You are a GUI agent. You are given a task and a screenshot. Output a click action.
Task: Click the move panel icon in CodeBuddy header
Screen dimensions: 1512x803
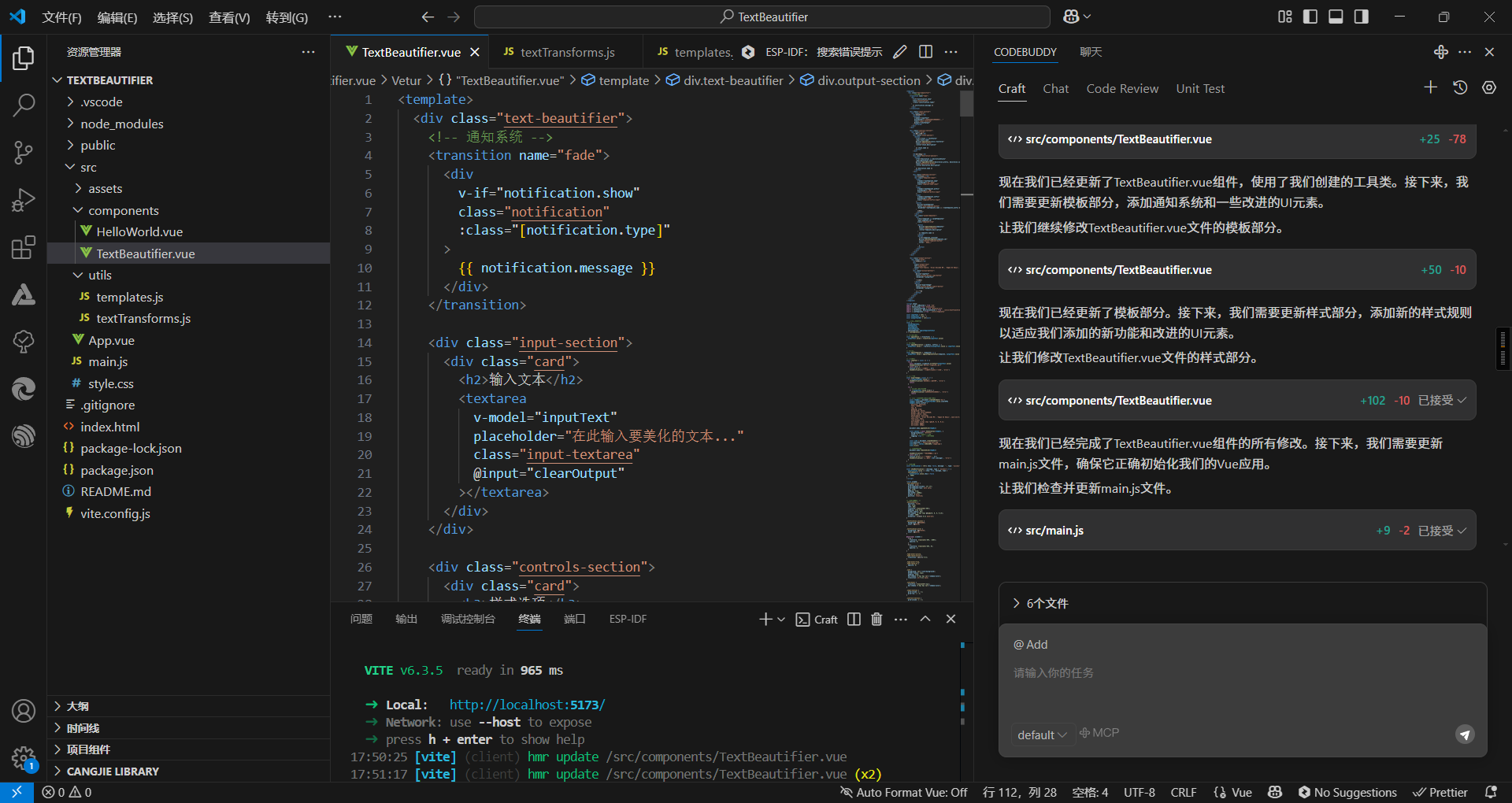1441,52
